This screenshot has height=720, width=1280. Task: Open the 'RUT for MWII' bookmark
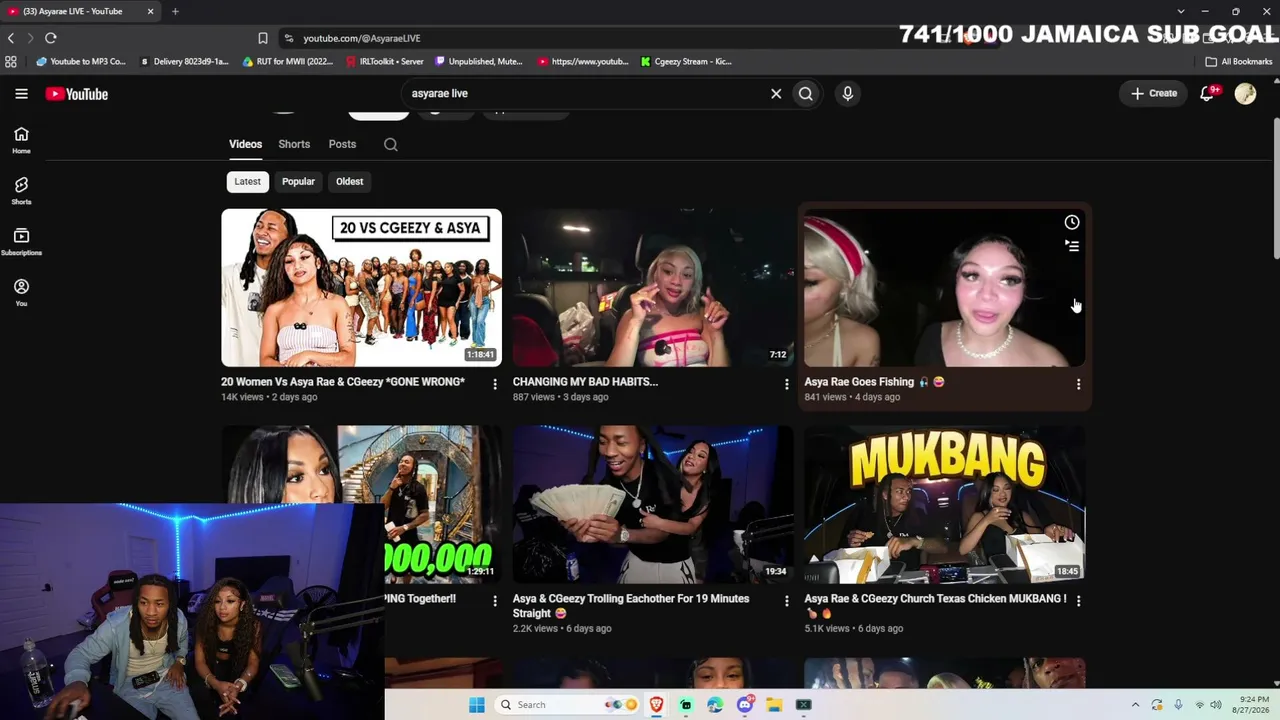point(288,62)
